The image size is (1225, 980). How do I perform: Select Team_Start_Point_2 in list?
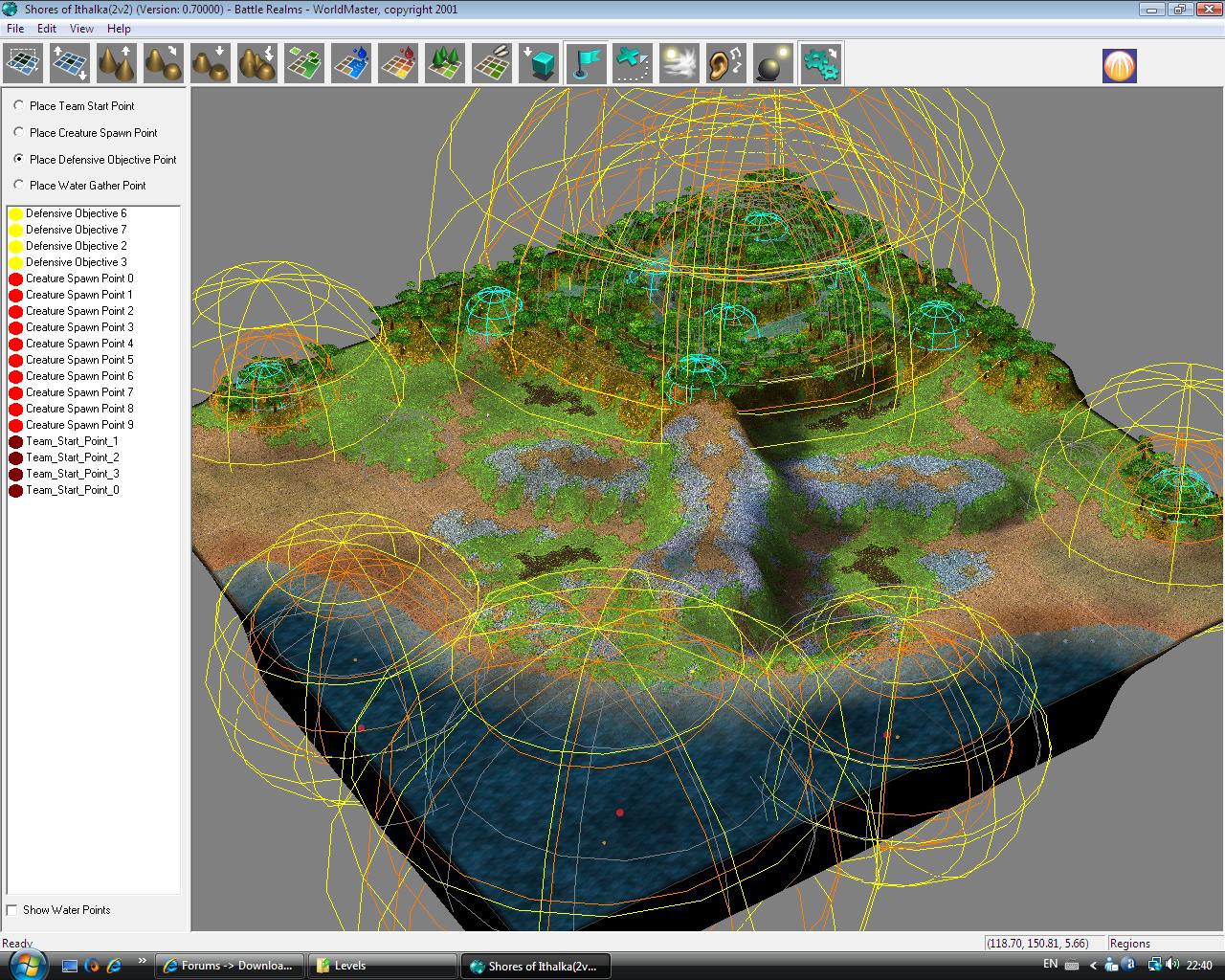coord(72,457)
